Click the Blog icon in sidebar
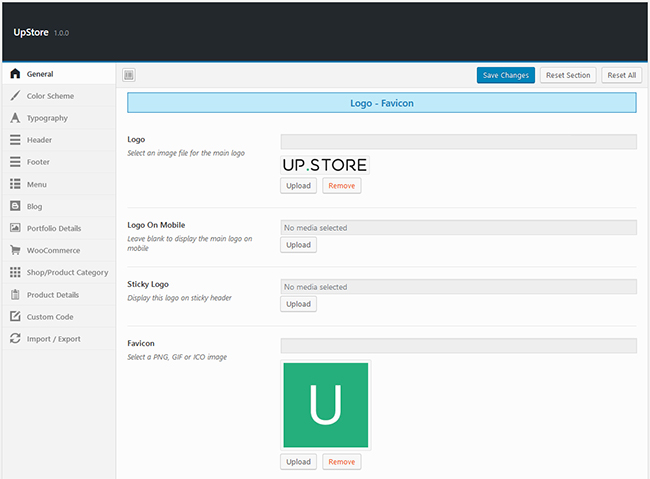The image size is (650, 479). point(15,206)
